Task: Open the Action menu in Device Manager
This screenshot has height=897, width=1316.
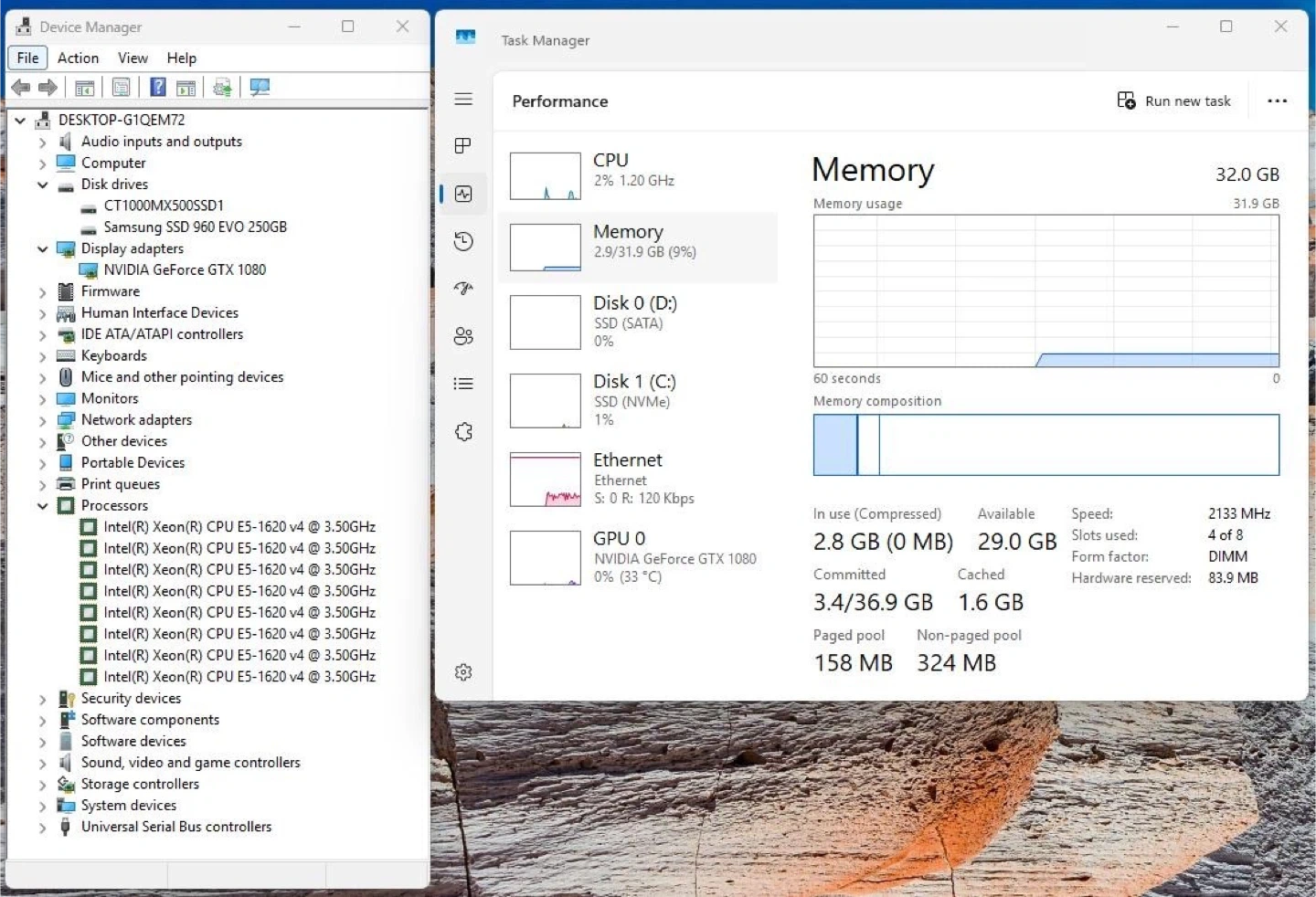Action: click(x=78, y=58)
